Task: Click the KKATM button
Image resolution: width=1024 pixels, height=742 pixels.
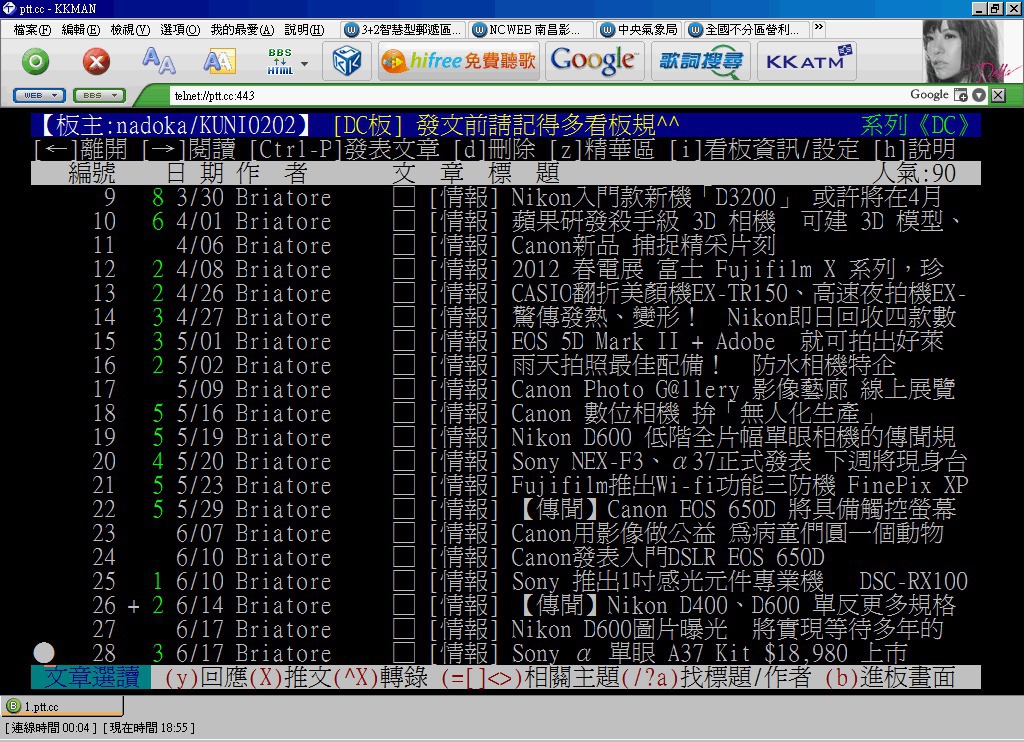Action: point(807,61)
